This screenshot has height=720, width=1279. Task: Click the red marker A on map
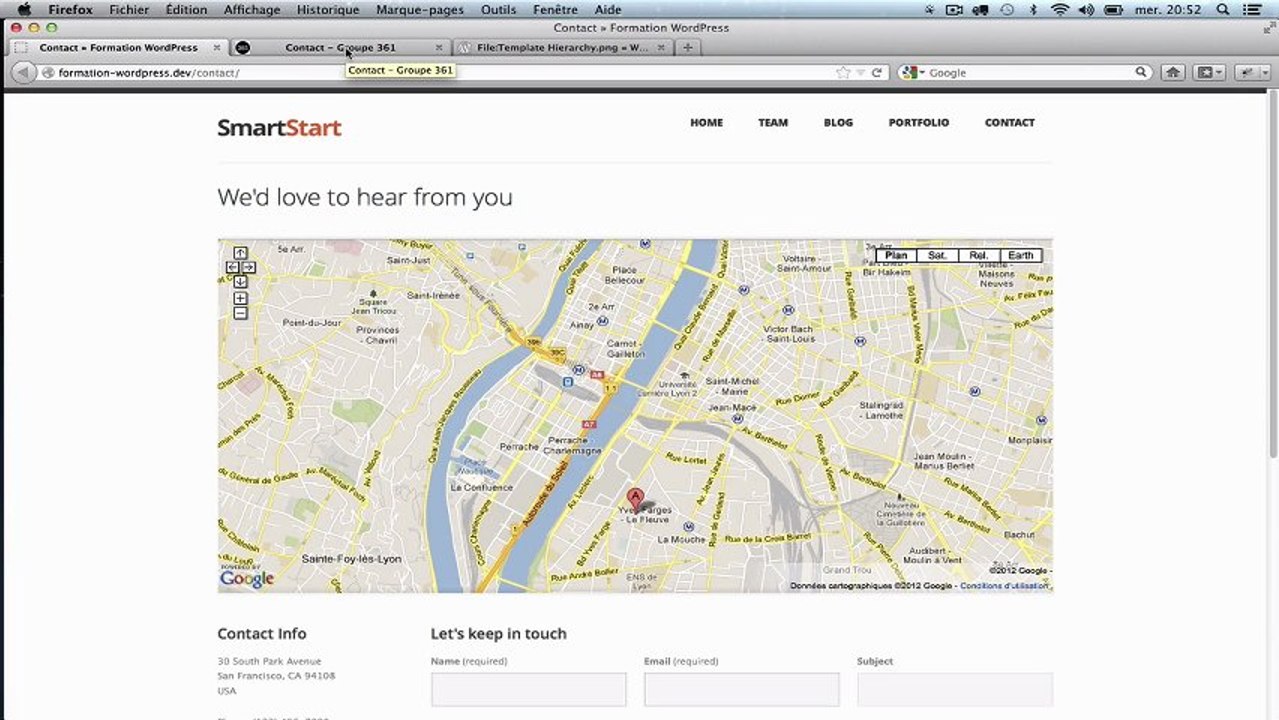[x=634, y=499]
